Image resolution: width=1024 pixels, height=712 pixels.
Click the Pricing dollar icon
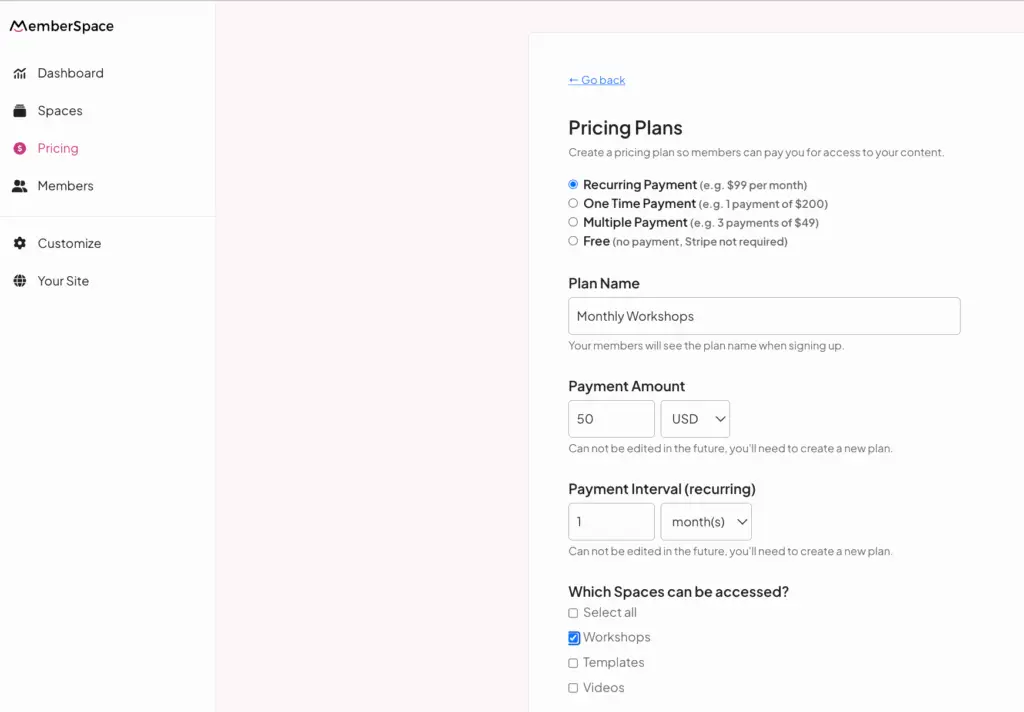(x=21, y=148)
